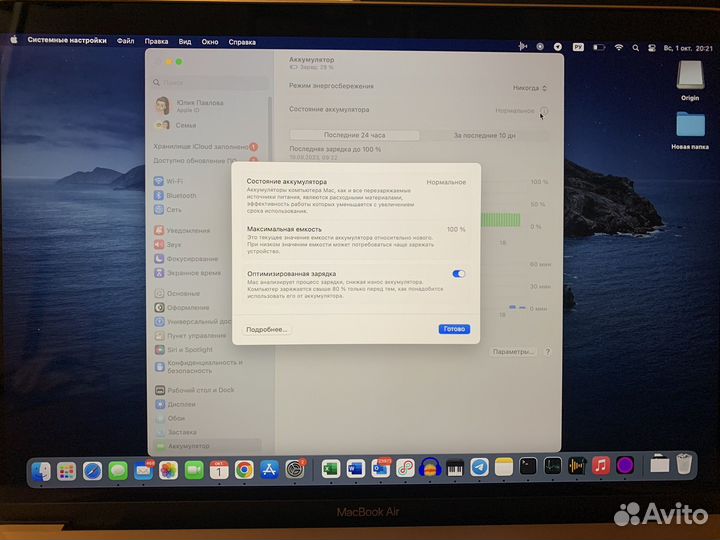Open Spotlight search in menu bar
This screenshot has height=540, width=720.
click(x=636, y=48)
